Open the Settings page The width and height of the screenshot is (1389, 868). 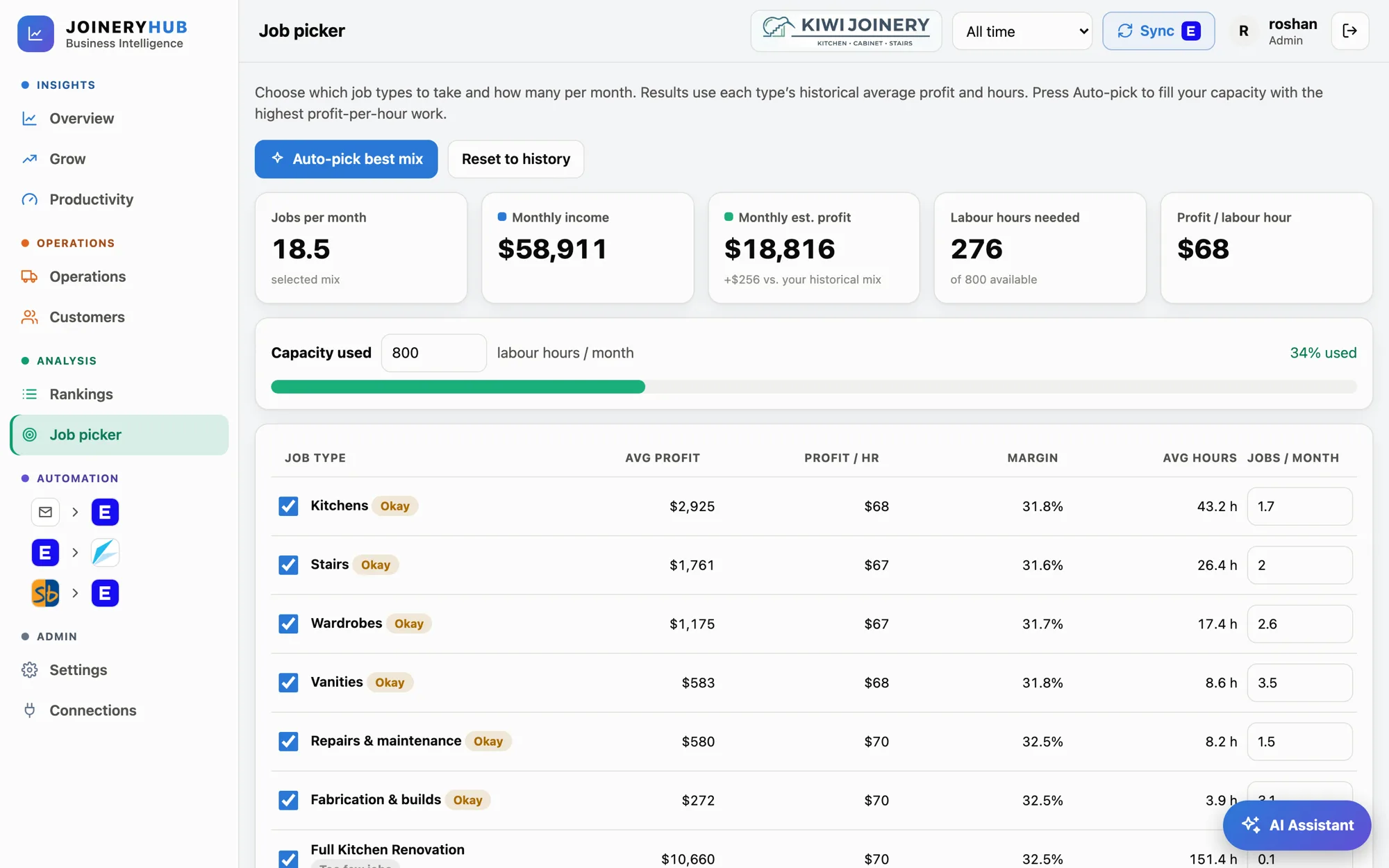tap(119, 670)
